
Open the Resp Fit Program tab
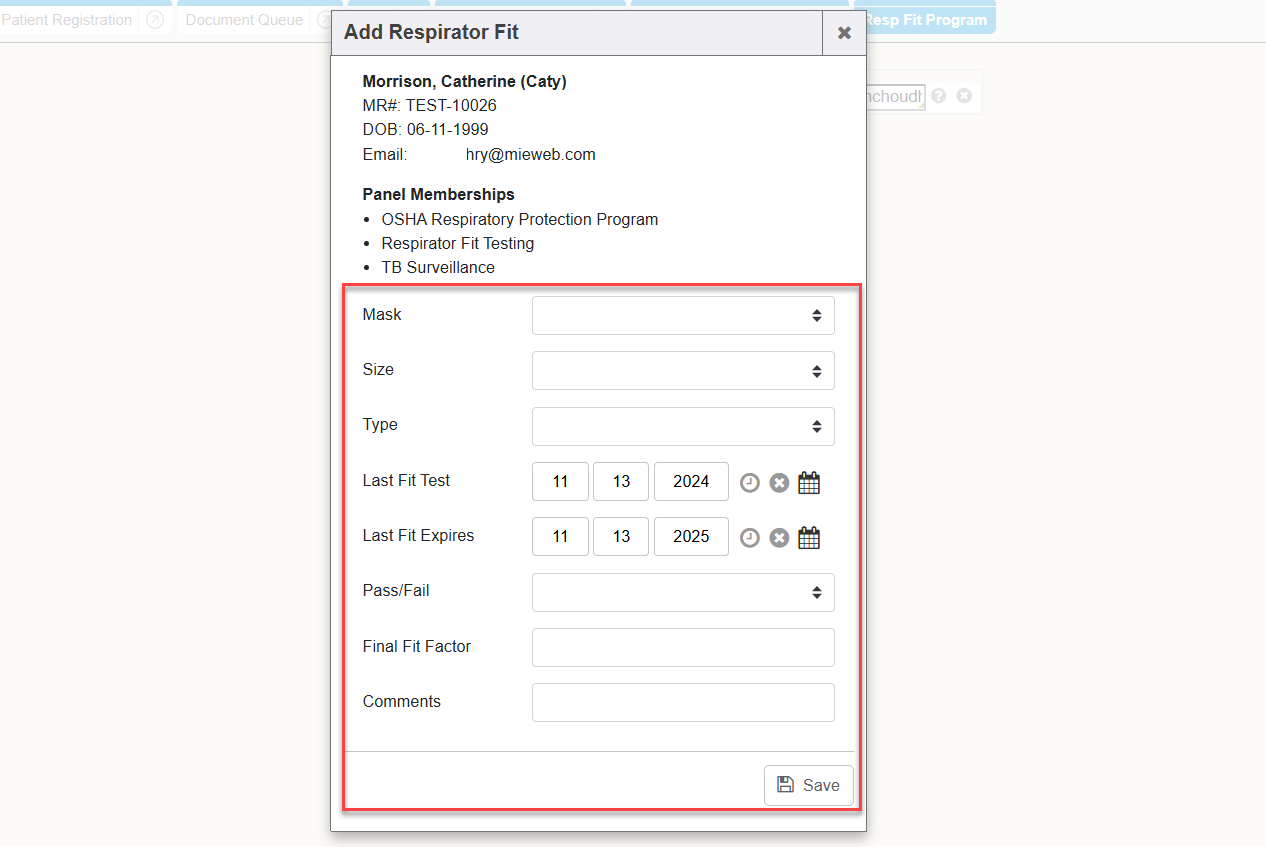coord(925,20)
